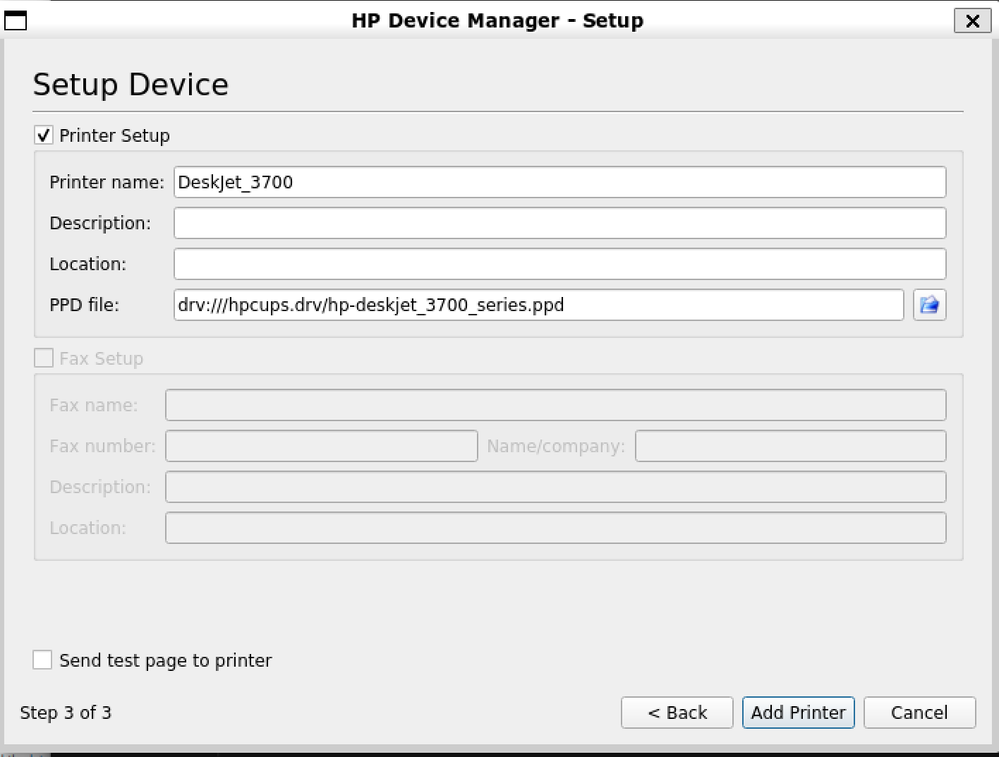Close the HP Device Manager Setup window
Viewport: 999px width, 757px height.
coord(972,20)
